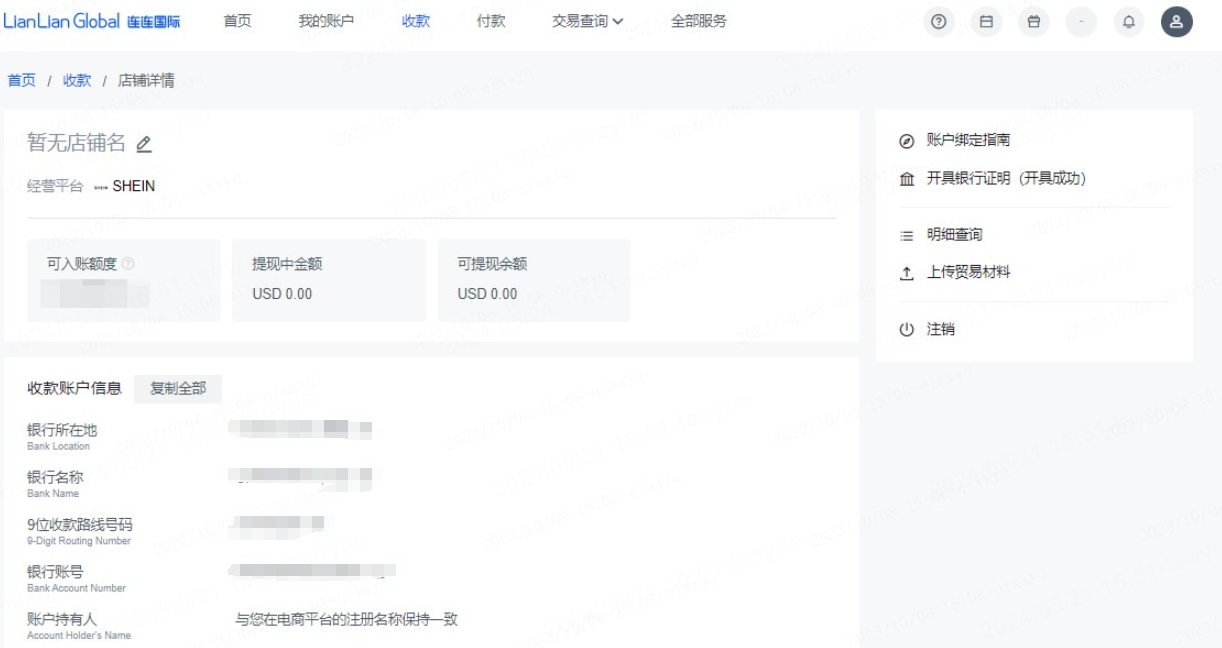Open 全部服务 in the top menu
1222x648 pixels.
[x=699, y=21]
